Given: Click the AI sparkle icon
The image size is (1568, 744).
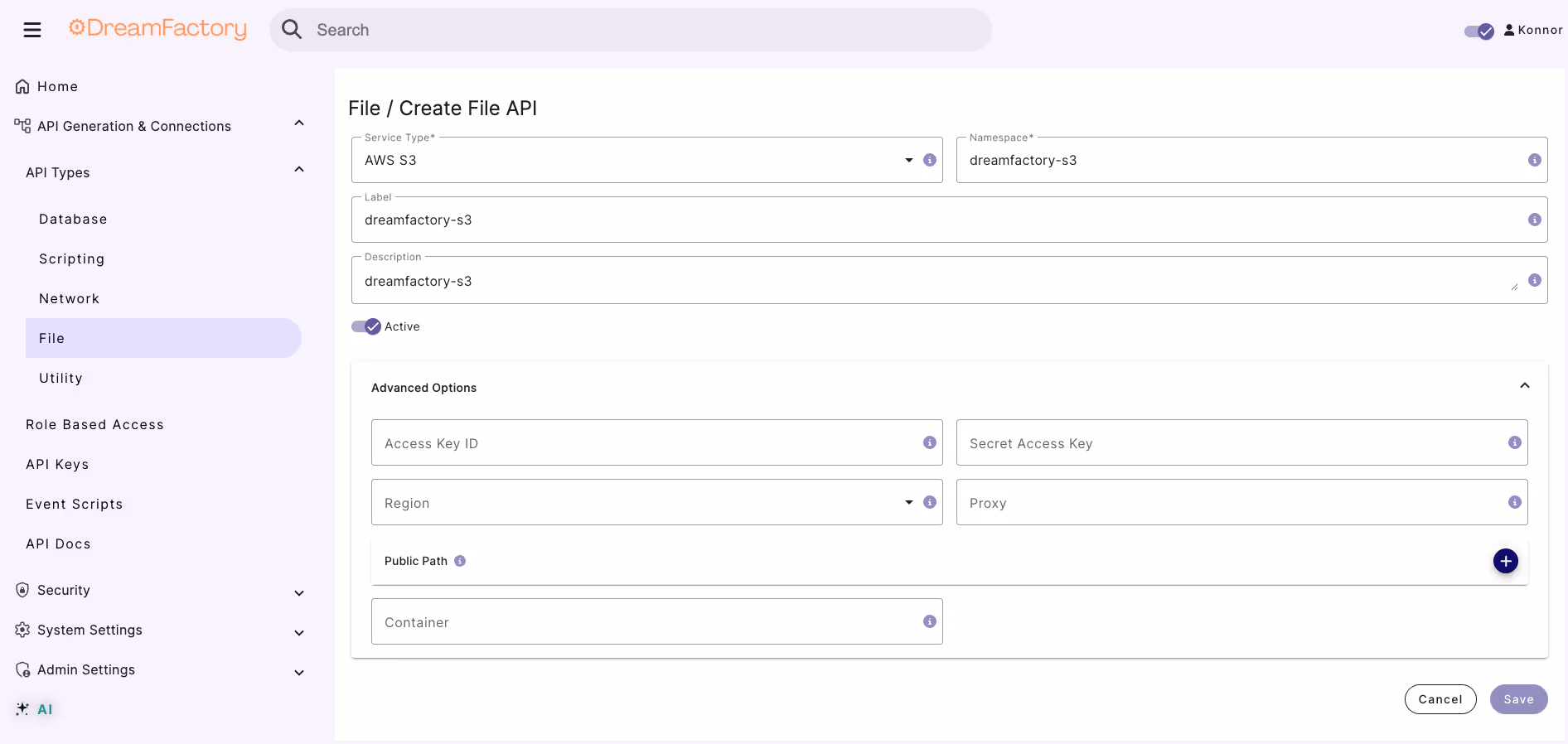Looking at the screenshot, I should (22, 709).
